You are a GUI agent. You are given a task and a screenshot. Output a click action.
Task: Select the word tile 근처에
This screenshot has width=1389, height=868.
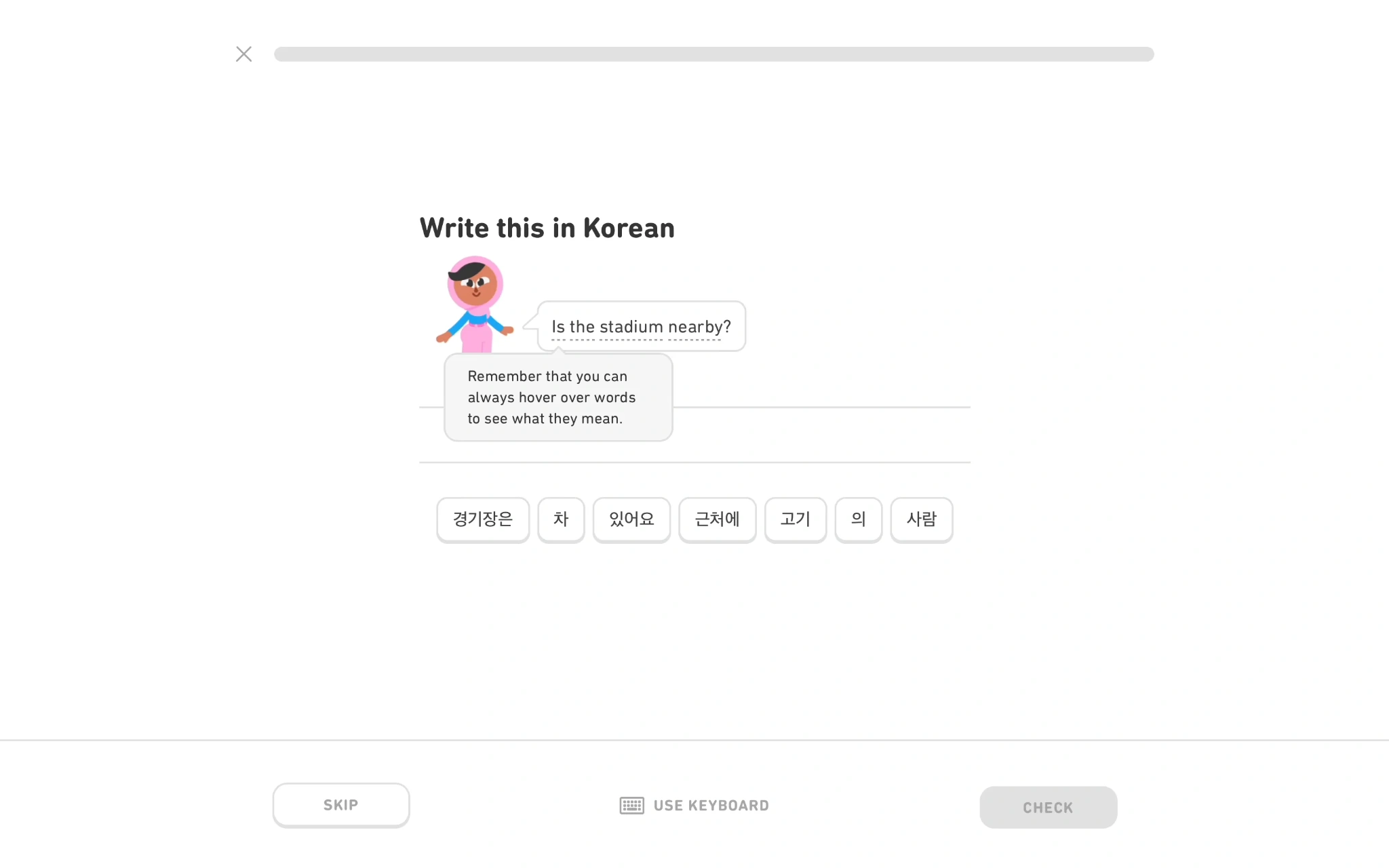point(717,519)
